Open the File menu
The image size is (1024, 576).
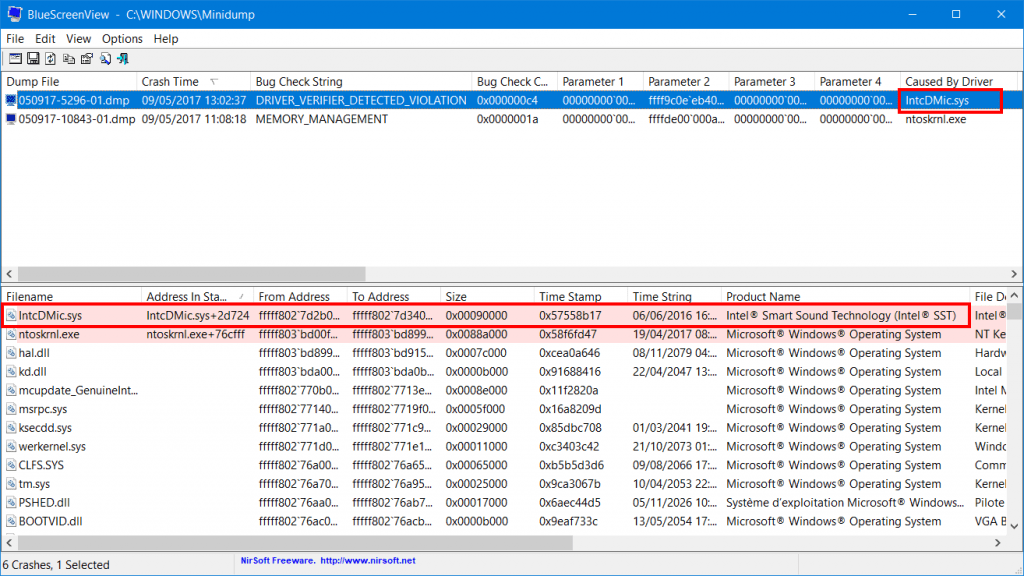coord(15,39)
